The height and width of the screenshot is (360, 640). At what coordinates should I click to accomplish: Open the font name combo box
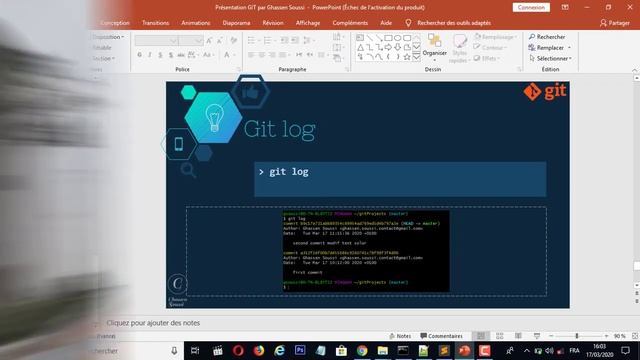[156, 40]
